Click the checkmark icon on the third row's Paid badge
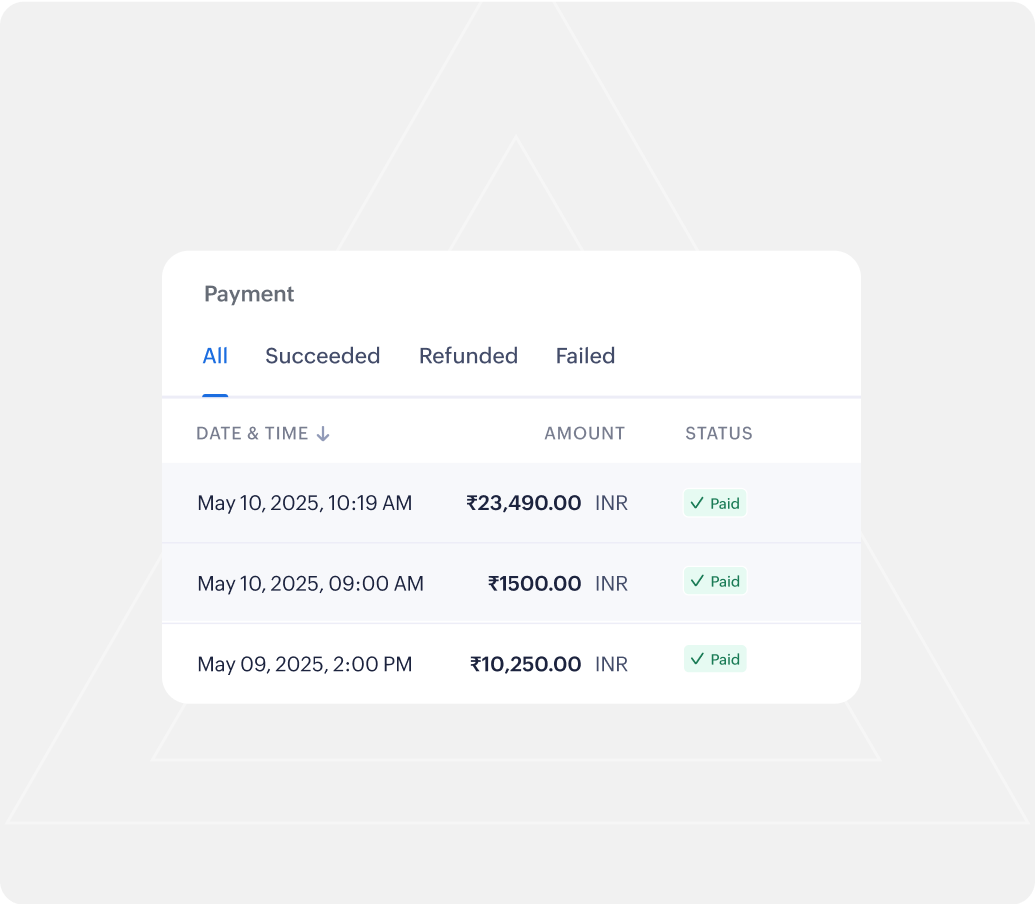 coord(697,659)
